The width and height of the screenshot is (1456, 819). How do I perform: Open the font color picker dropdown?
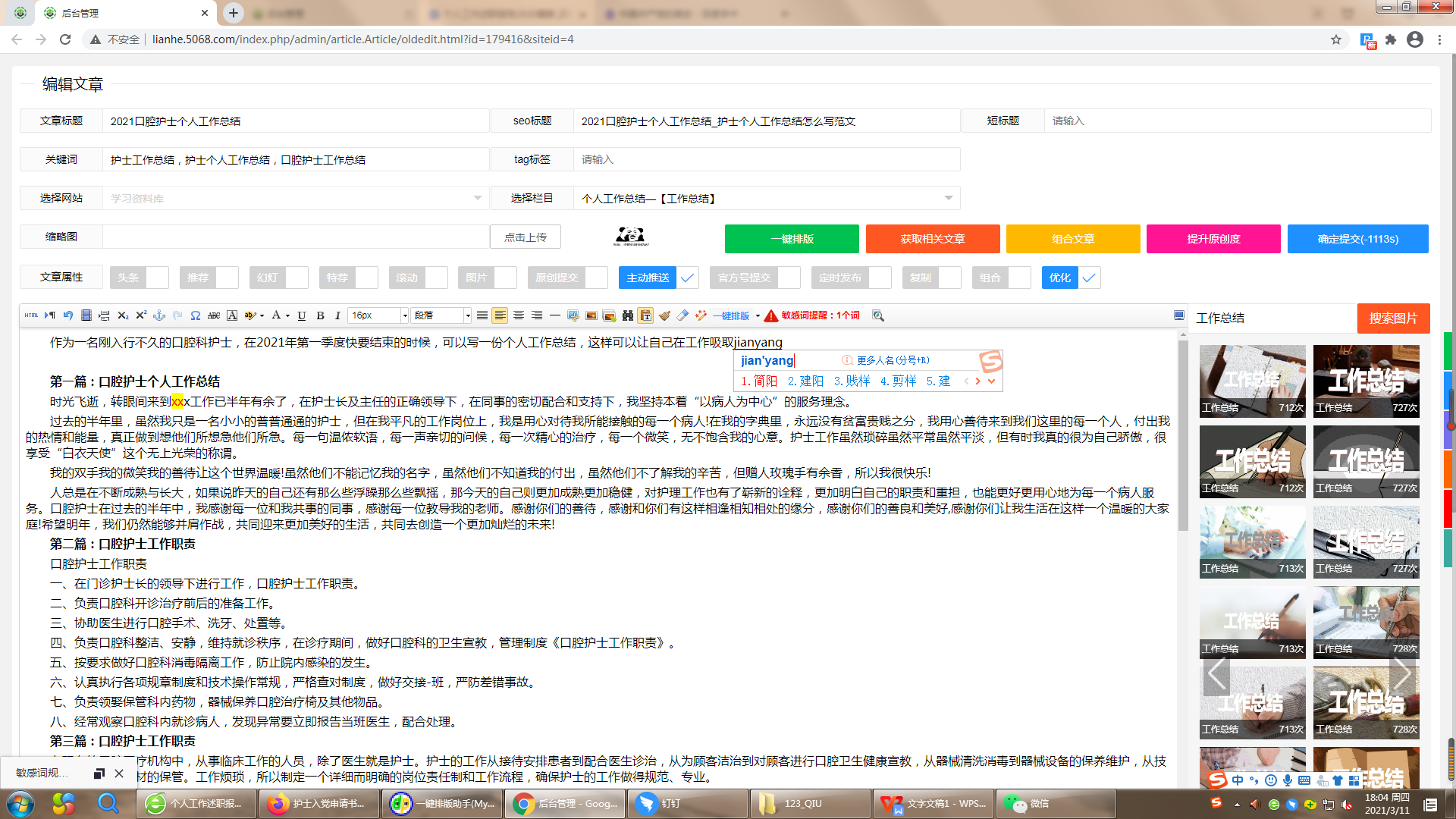[x=287, y=315]
